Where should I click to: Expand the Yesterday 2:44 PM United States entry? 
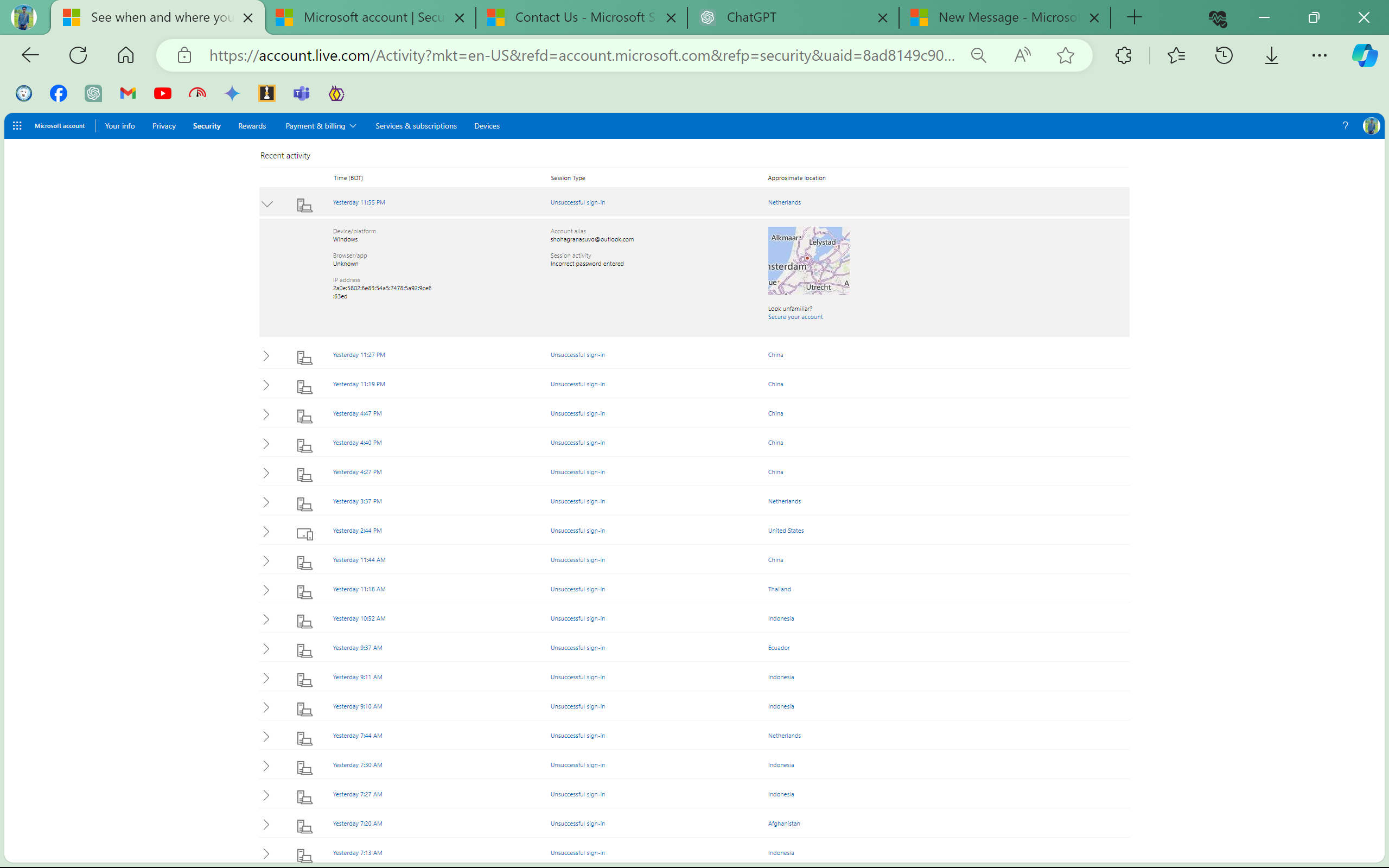(x=266, y=531)
